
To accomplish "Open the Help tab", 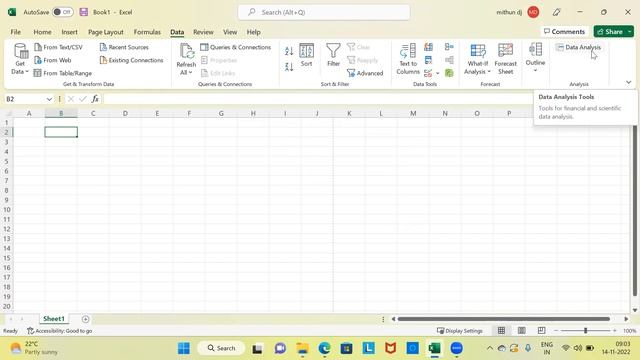I will pos(253,32).
